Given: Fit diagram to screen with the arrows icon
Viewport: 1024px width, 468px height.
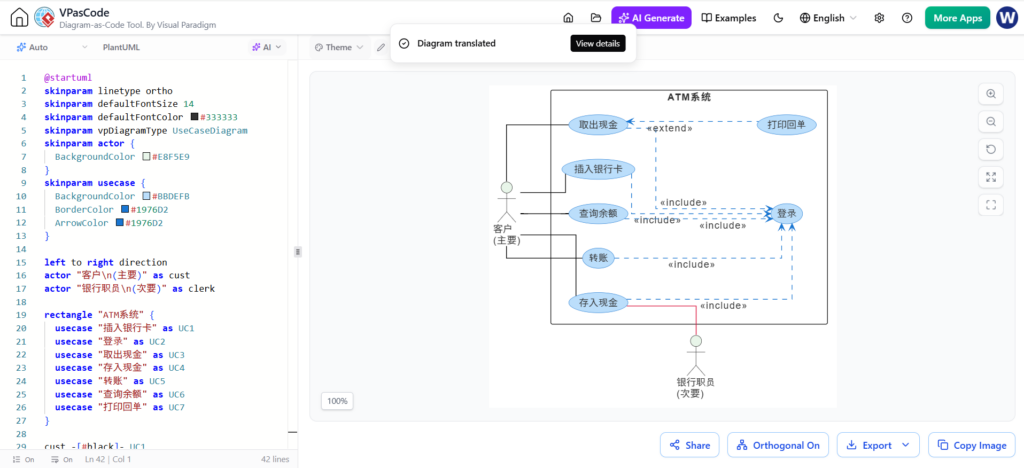Looking at the screenshot, I should click(x=991, y=177).
